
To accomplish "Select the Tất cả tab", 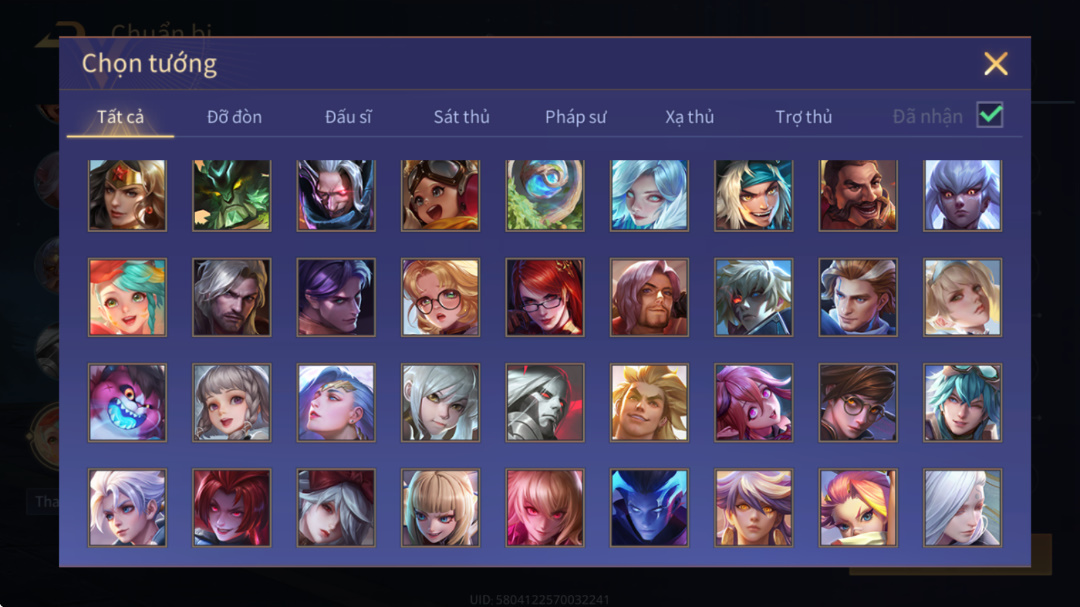I will coord(121,116).
